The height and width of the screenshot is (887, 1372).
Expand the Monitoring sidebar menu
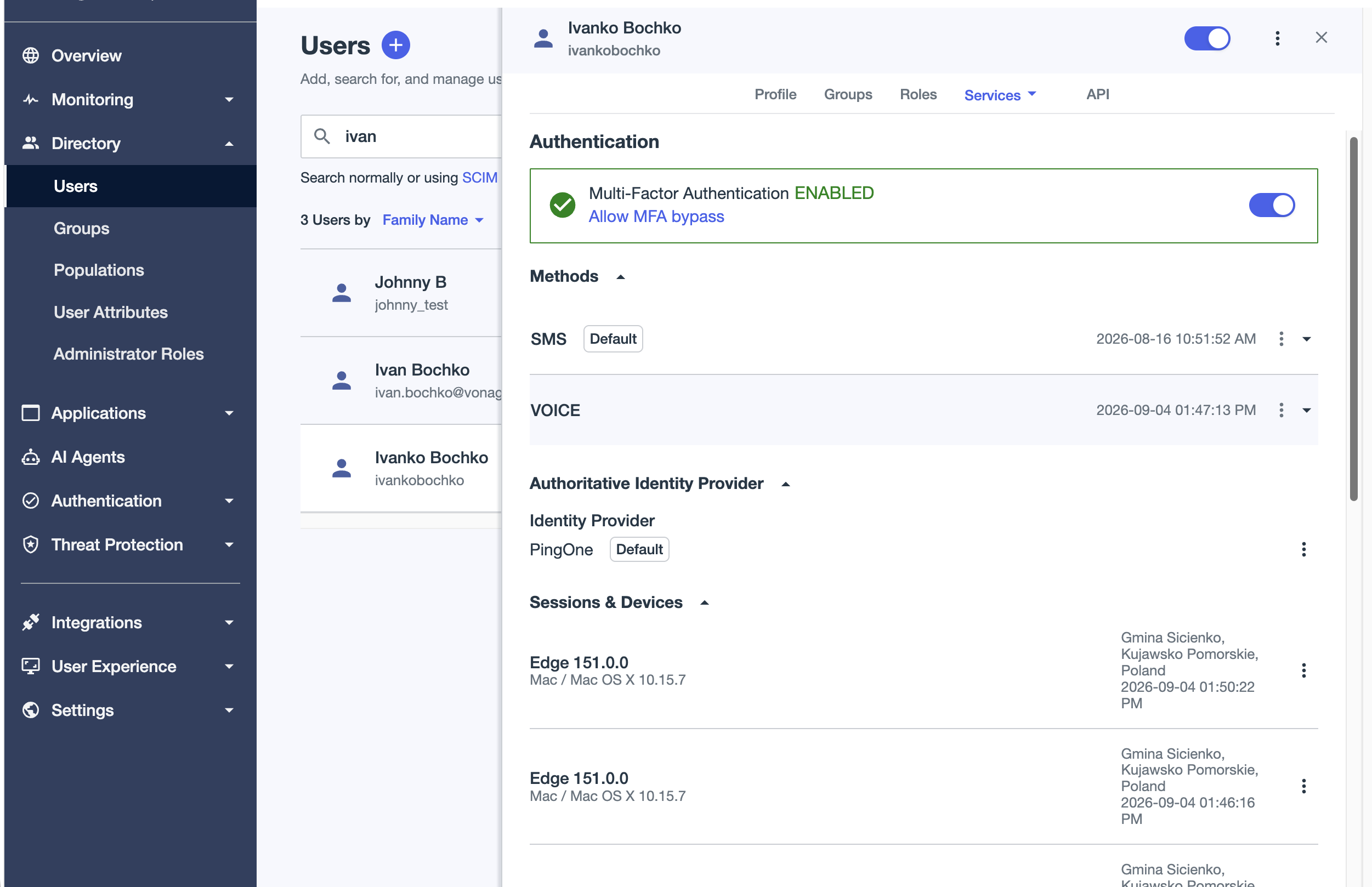229,100
